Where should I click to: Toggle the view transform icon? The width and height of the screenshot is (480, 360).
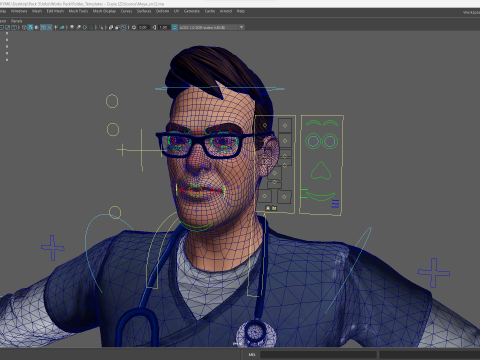click(x=174, y=27)
